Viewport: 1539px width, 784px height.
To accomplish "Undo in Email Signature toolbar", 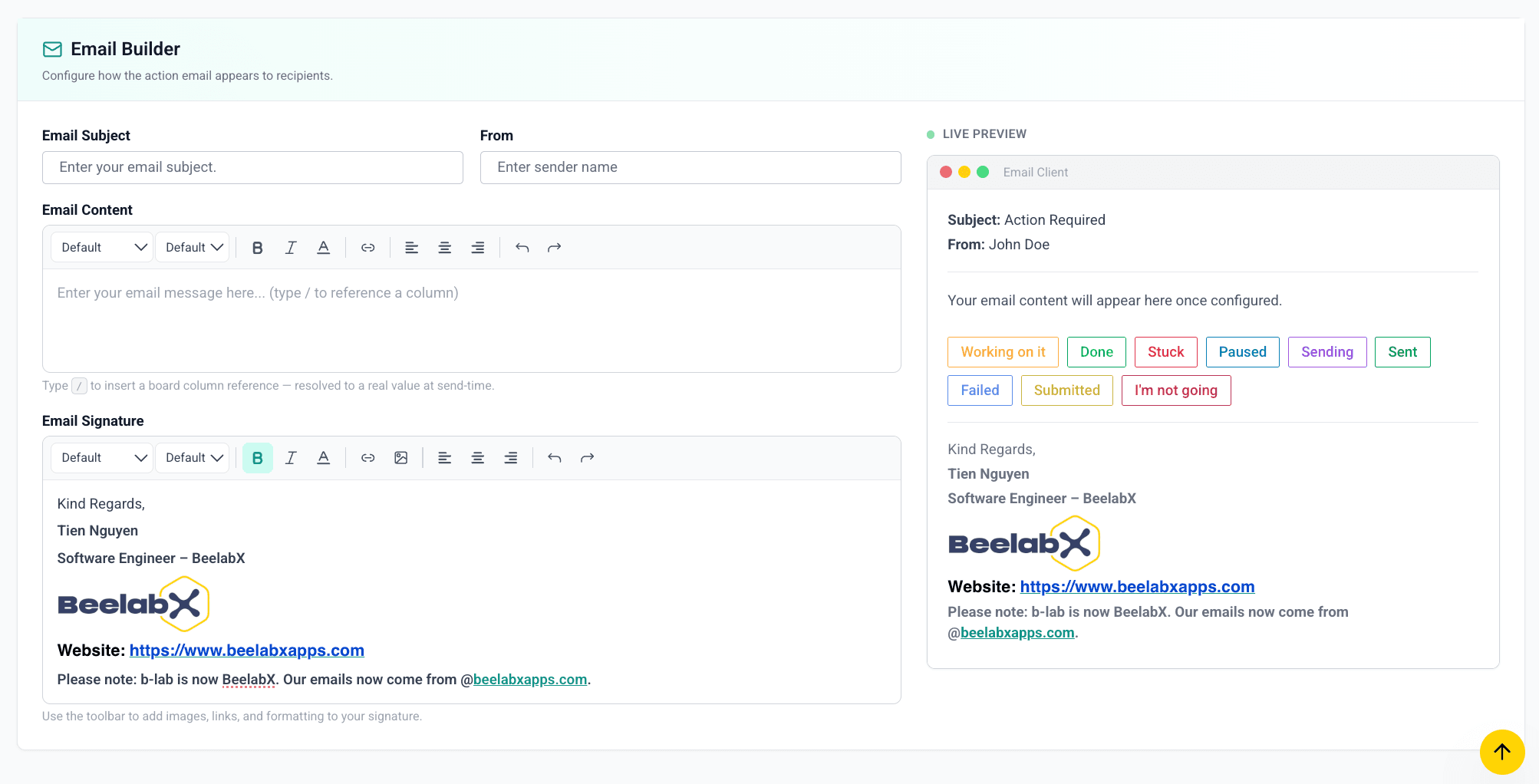I will tap(555, 458).
